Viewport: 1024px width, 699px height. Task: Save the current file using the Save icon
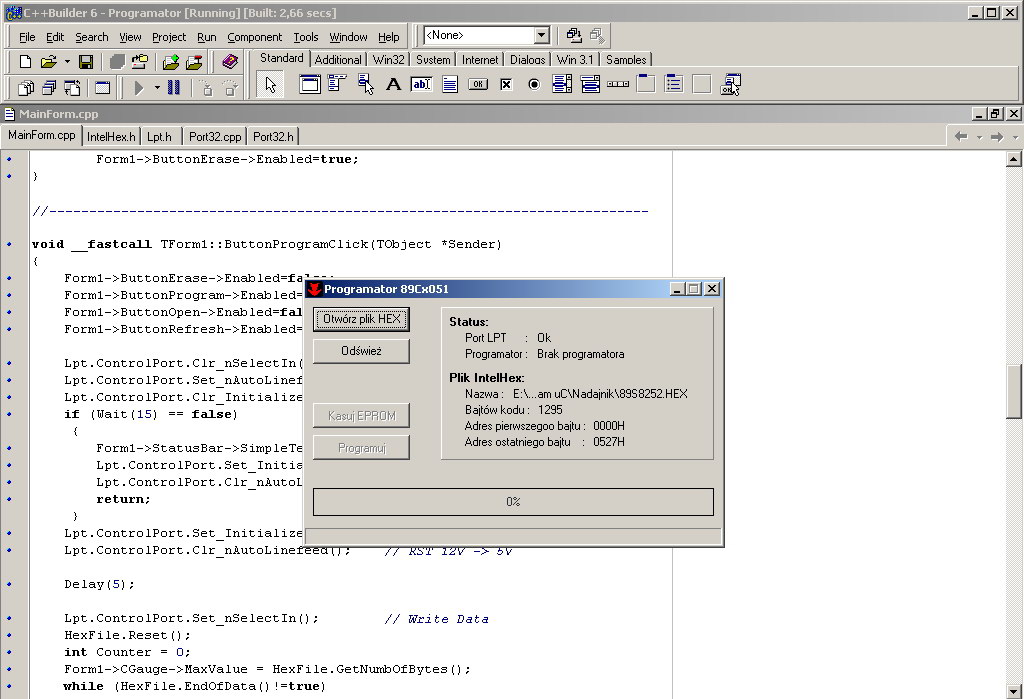(x=86, y=61)
